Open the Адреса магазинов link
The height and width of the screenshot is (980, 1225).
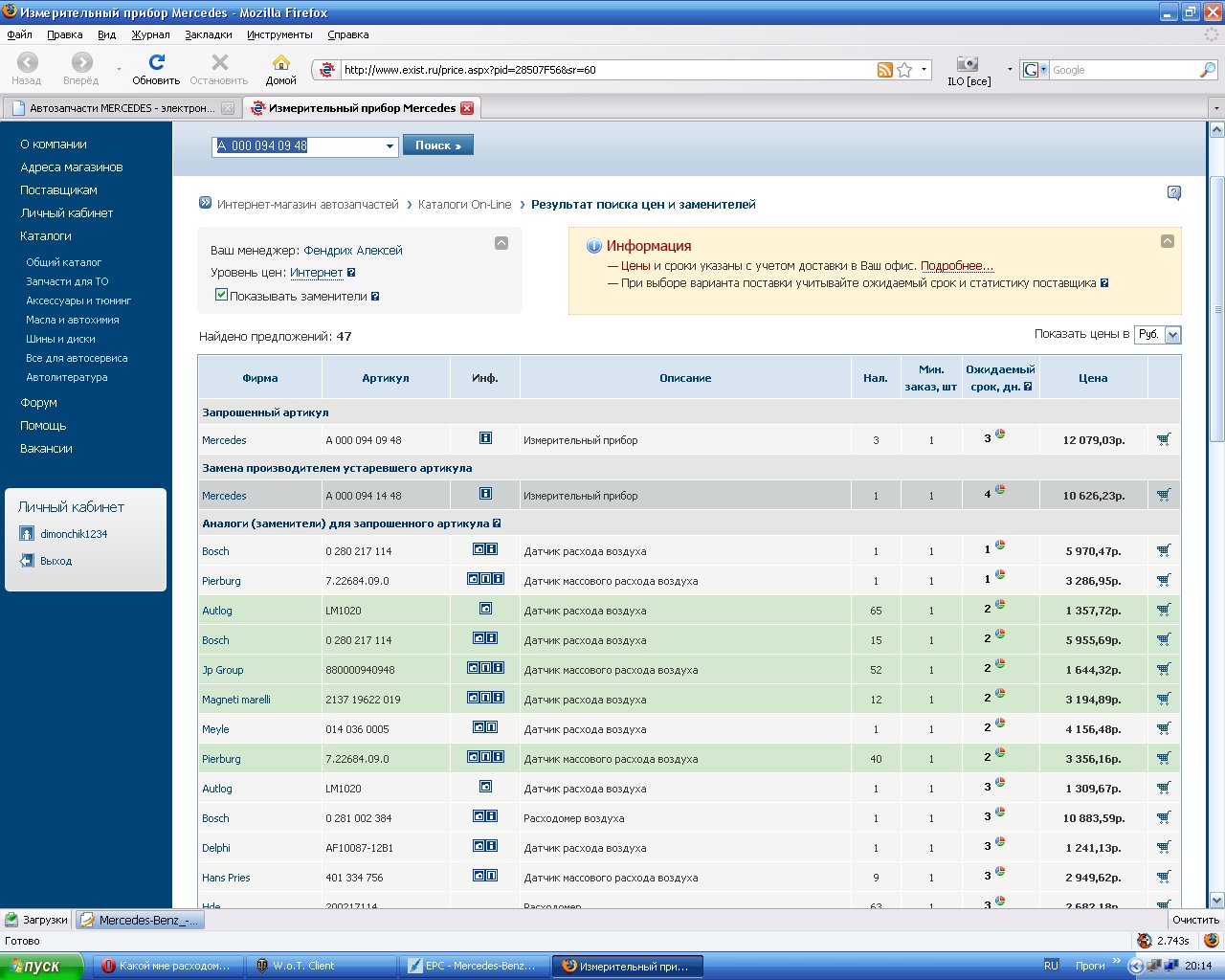[x=72, y=167]
